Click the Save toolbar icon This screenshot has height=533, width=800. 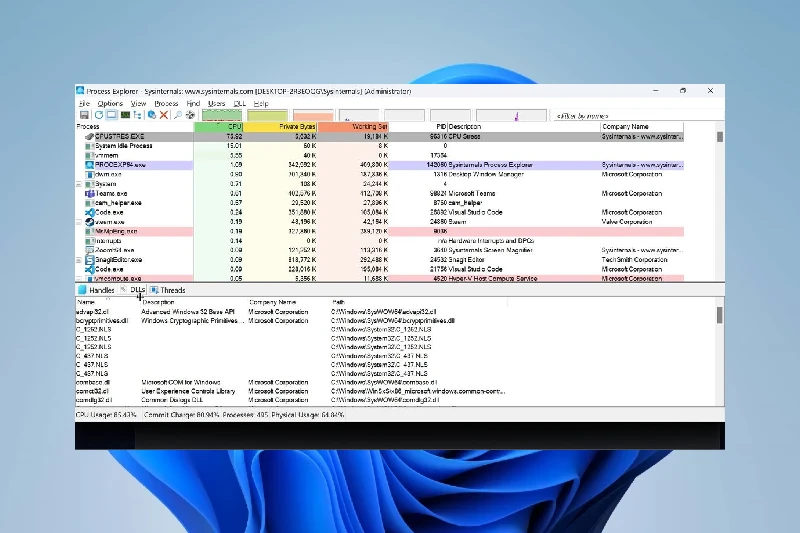click(x=84, y=115)
